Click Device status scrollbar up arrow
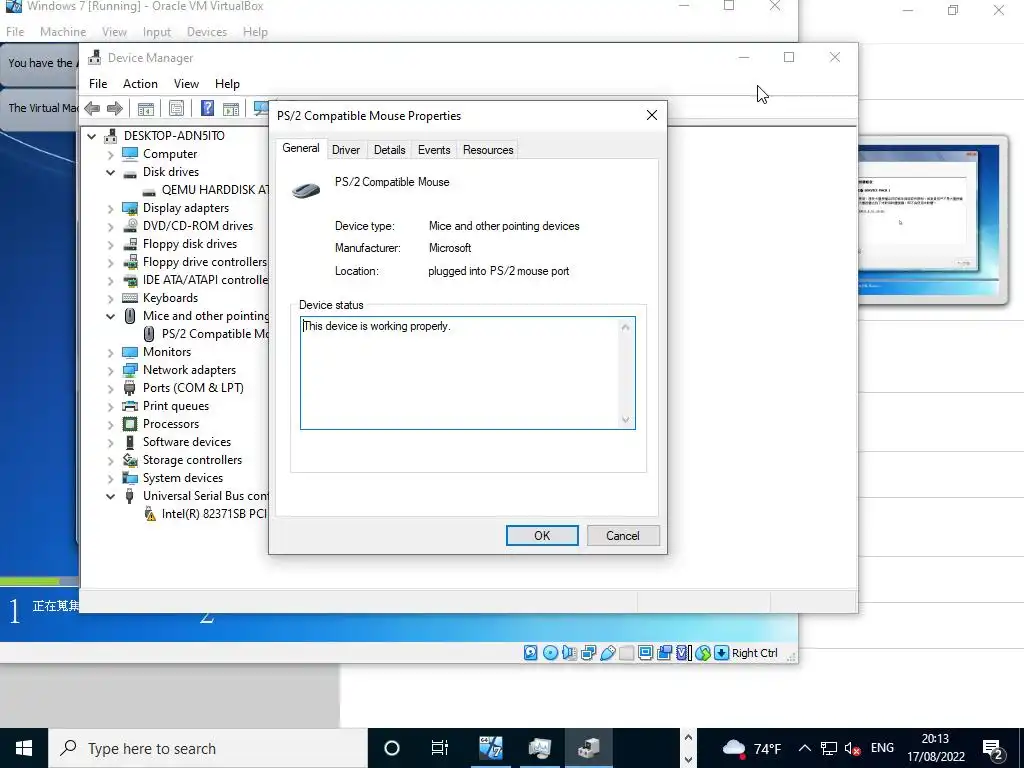 pos(626,327)
